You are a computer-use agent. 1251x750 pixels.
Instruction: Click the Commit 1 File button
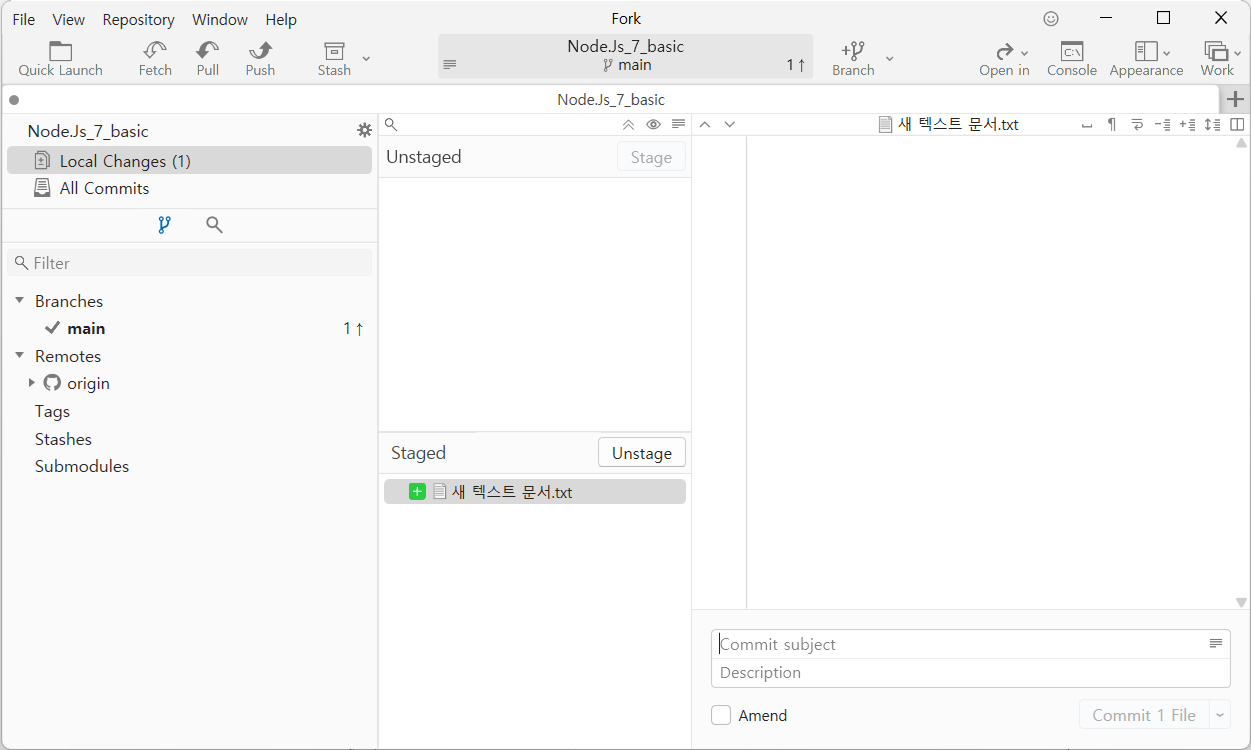tap(1144, 715)
